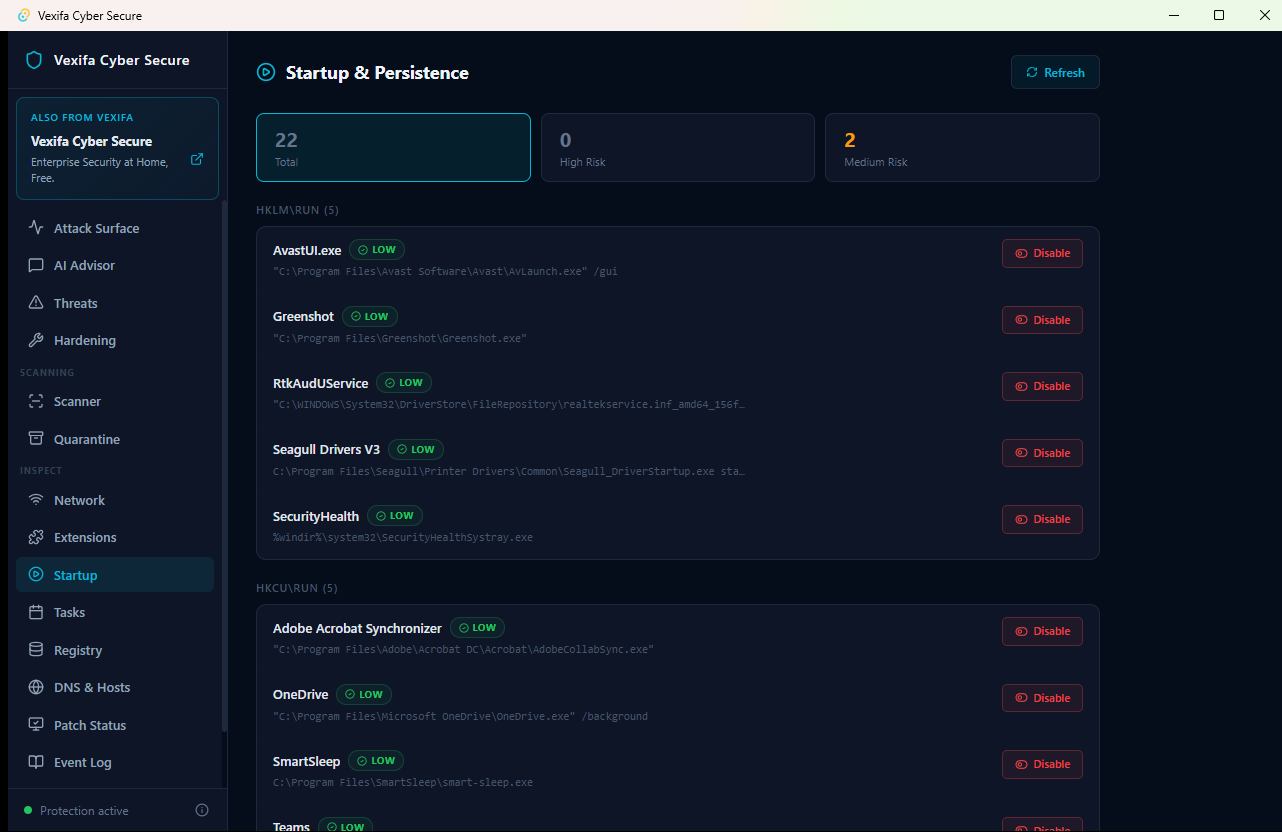
Task: Click the LOW badge next to SecurityHealth
Action: click(395, 516)
